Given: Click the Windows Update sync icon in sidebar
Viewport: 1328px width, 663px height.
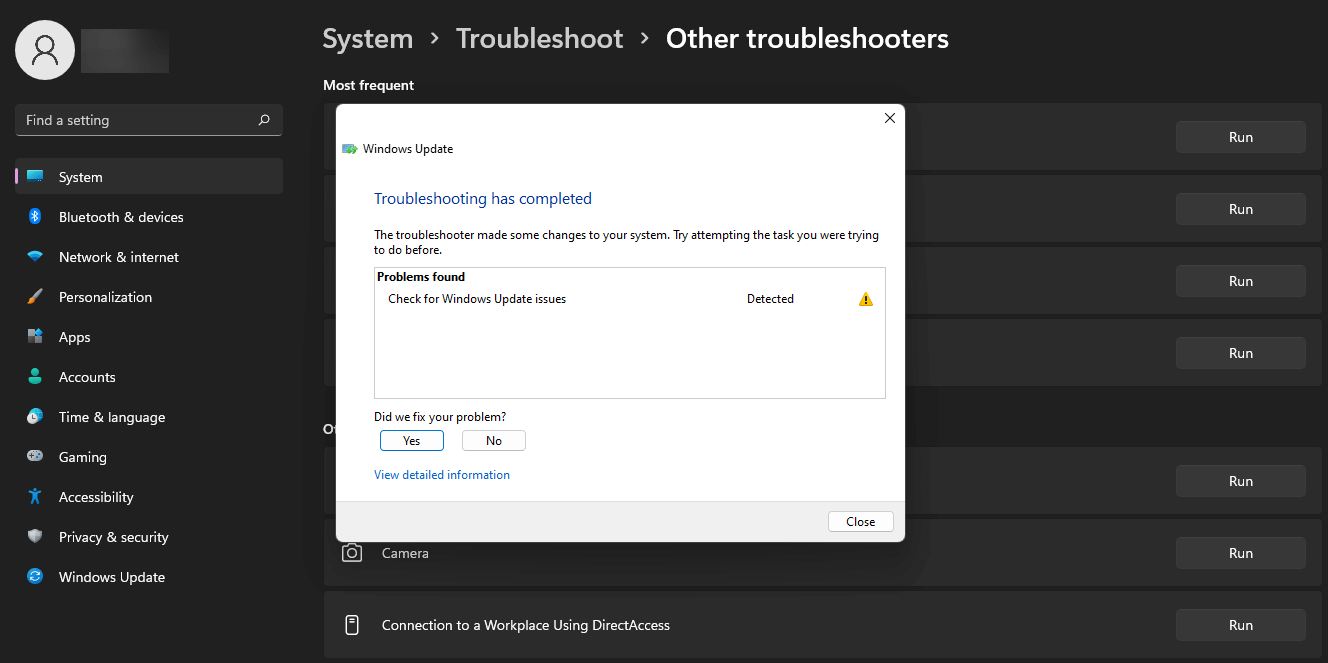Looking at the screenshot, I should coord(35,577).
